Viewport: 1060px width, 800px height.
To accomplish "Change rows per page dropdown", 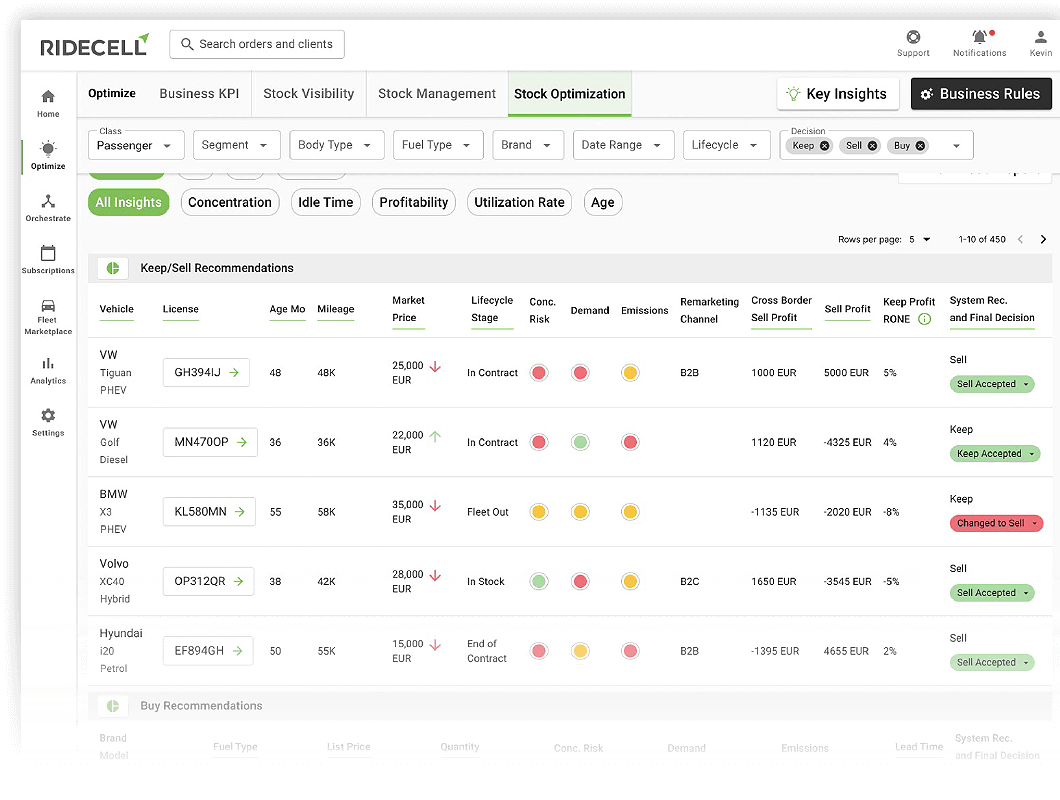I will pos(920,239).
